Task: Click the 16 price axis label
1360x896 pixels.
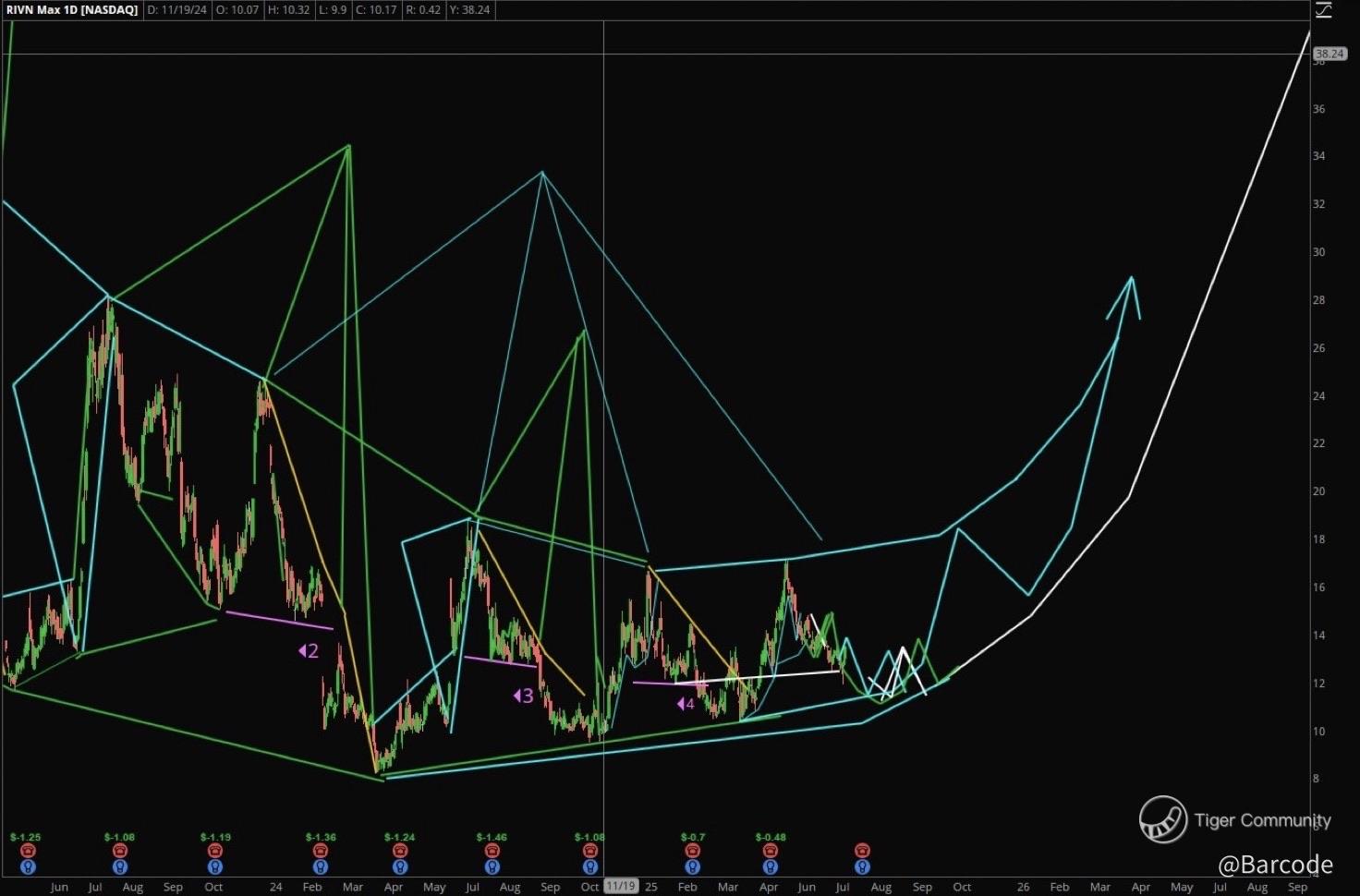Action: [1318, 587]
